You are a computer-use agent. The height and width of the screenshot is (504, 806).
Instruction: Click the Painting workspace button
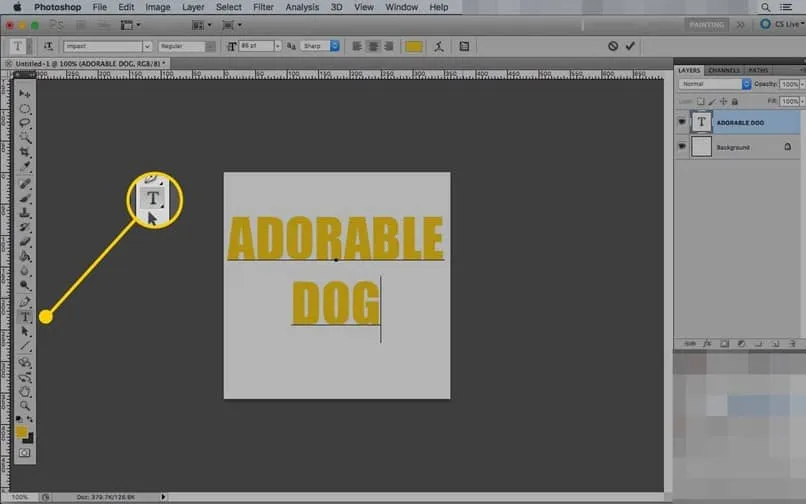click(708, 24)
